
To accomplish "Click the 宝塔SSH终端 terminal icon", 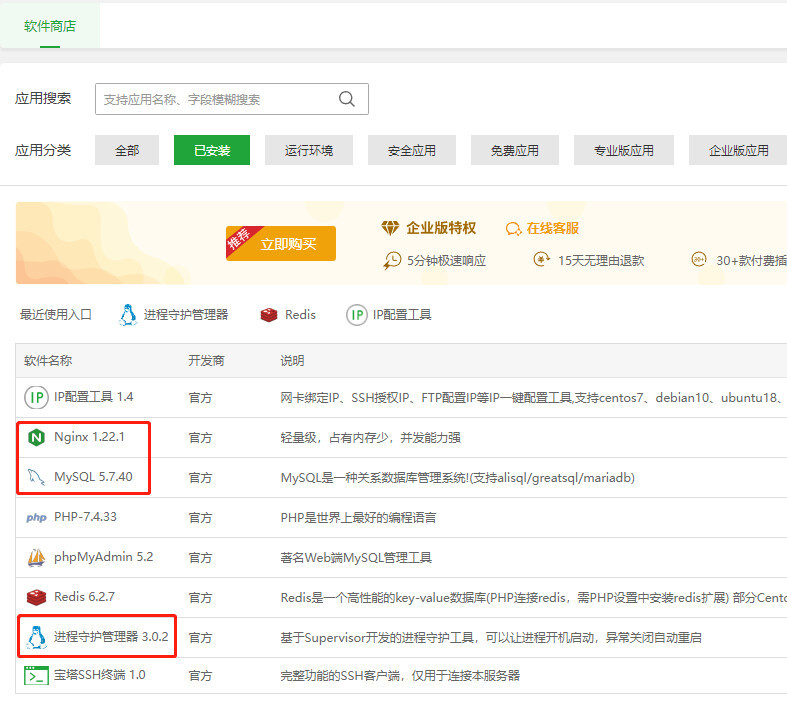I will click(x=36, y=675).
